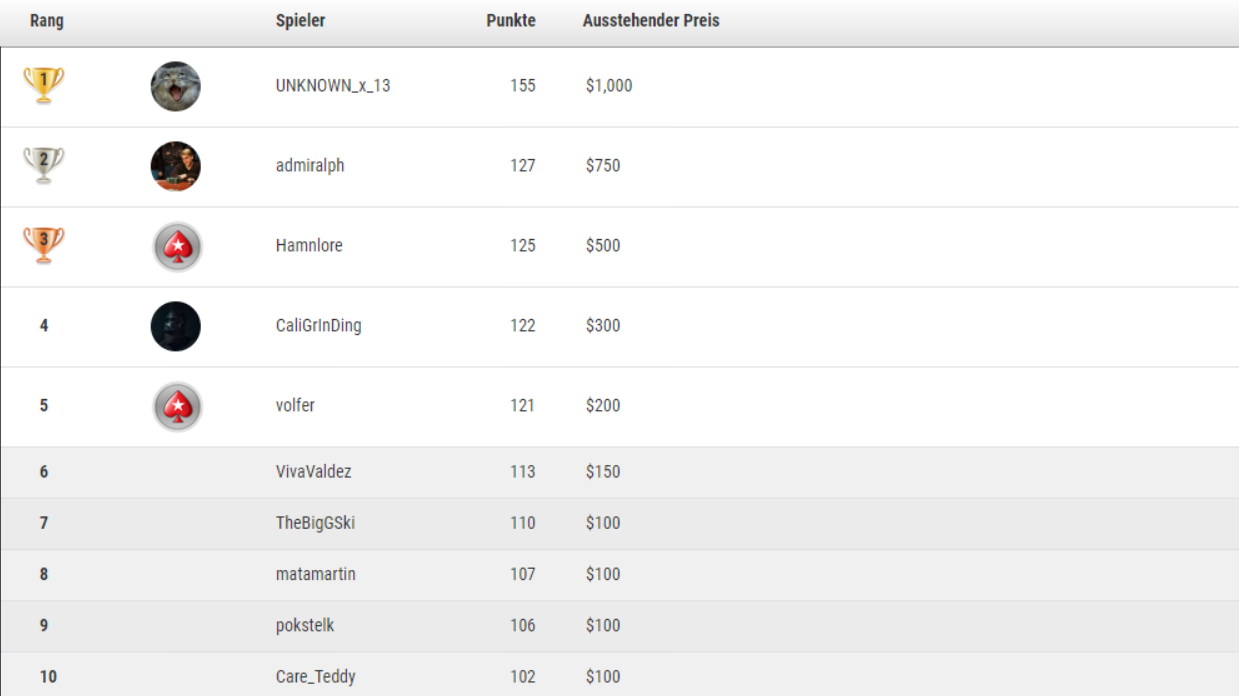The height and width of the screenshot is (696, 1239).
Task: Click the bronze third-place trophy icon
Action: [44, 245]
